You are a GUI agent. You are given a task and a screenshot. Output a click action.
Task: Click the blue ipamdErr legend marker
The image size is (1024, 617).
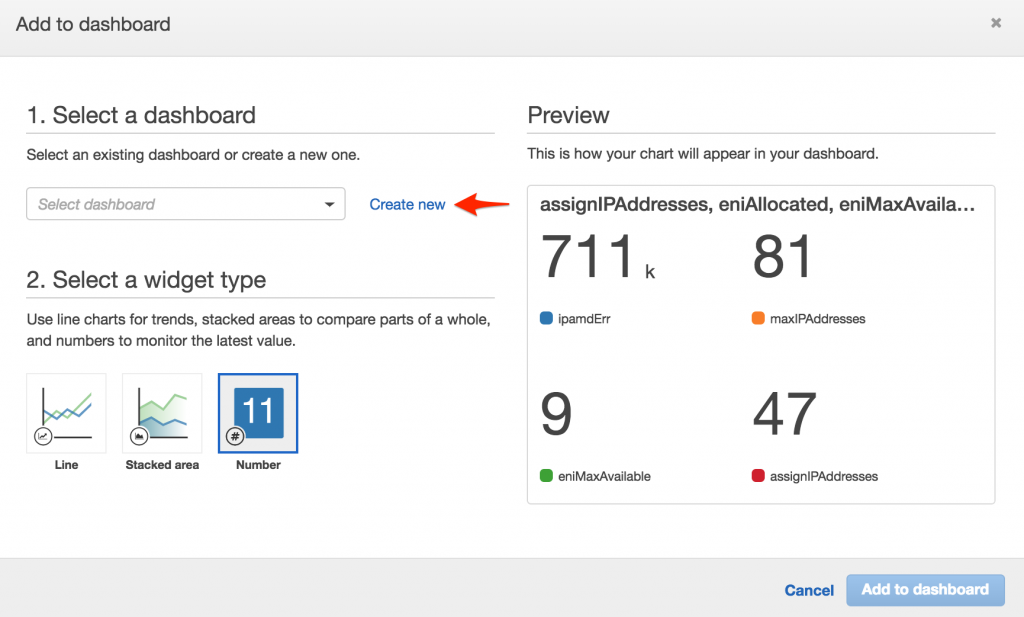(x=546, y=318)
